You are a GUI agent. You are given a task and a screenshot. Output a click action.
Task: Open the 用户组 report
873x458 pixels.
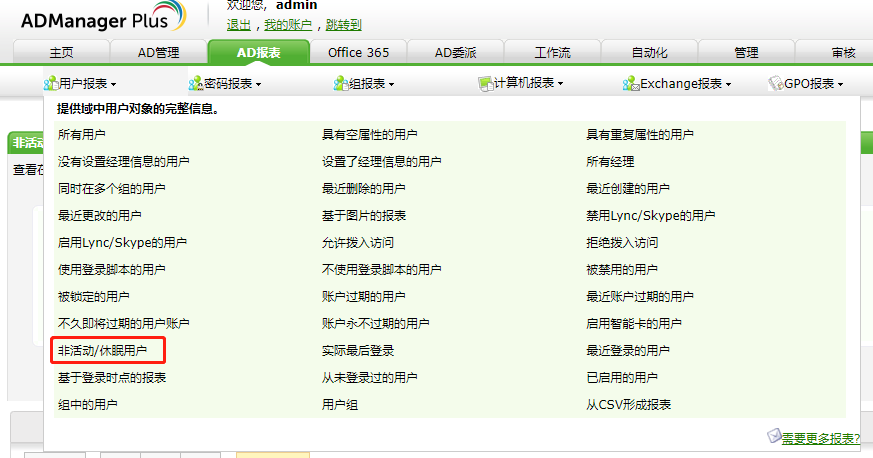click(x=340, y=405)
